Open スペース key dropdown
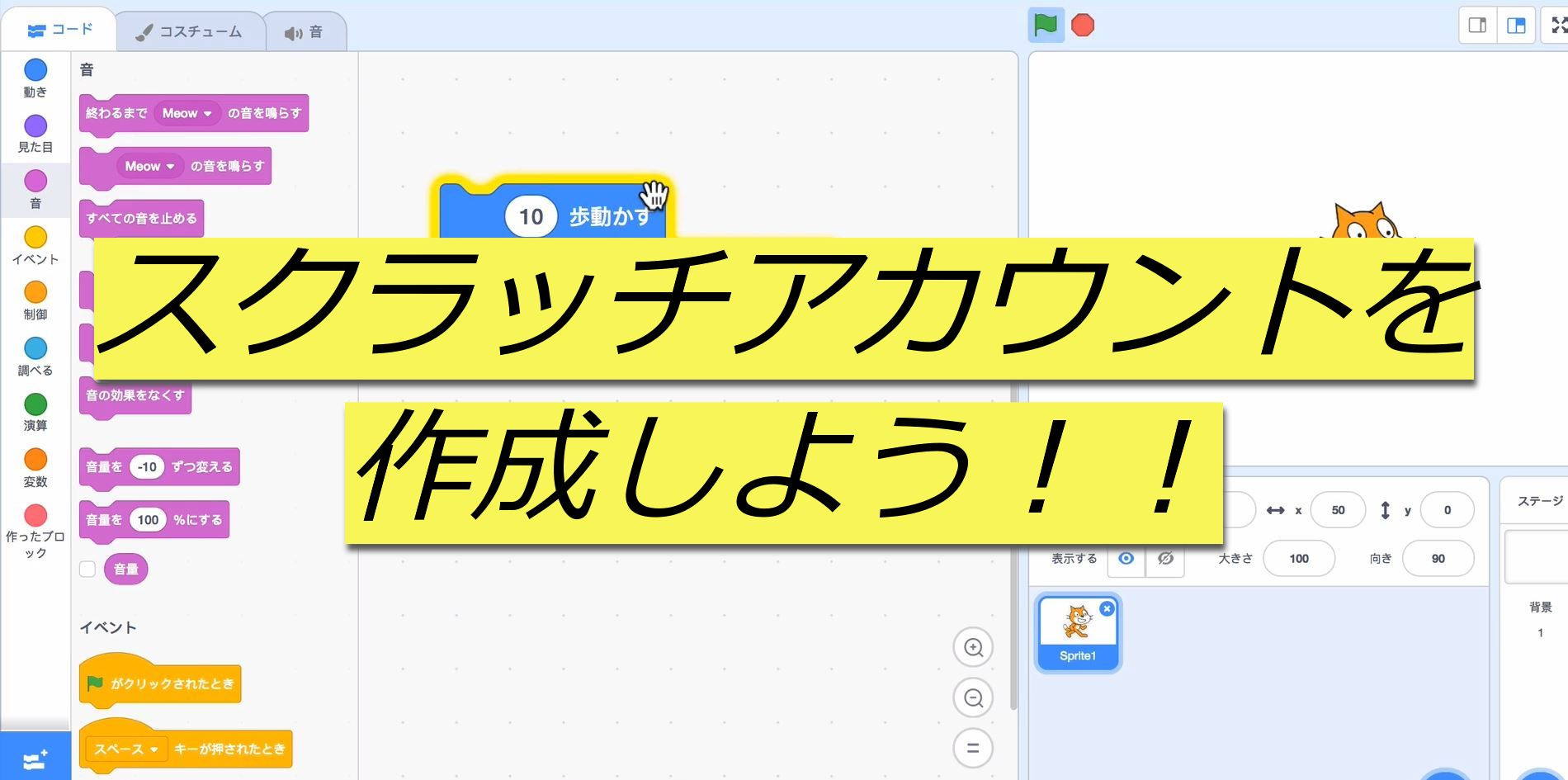This screenshot has height=780, width=1568. click(x=126, y=749)
